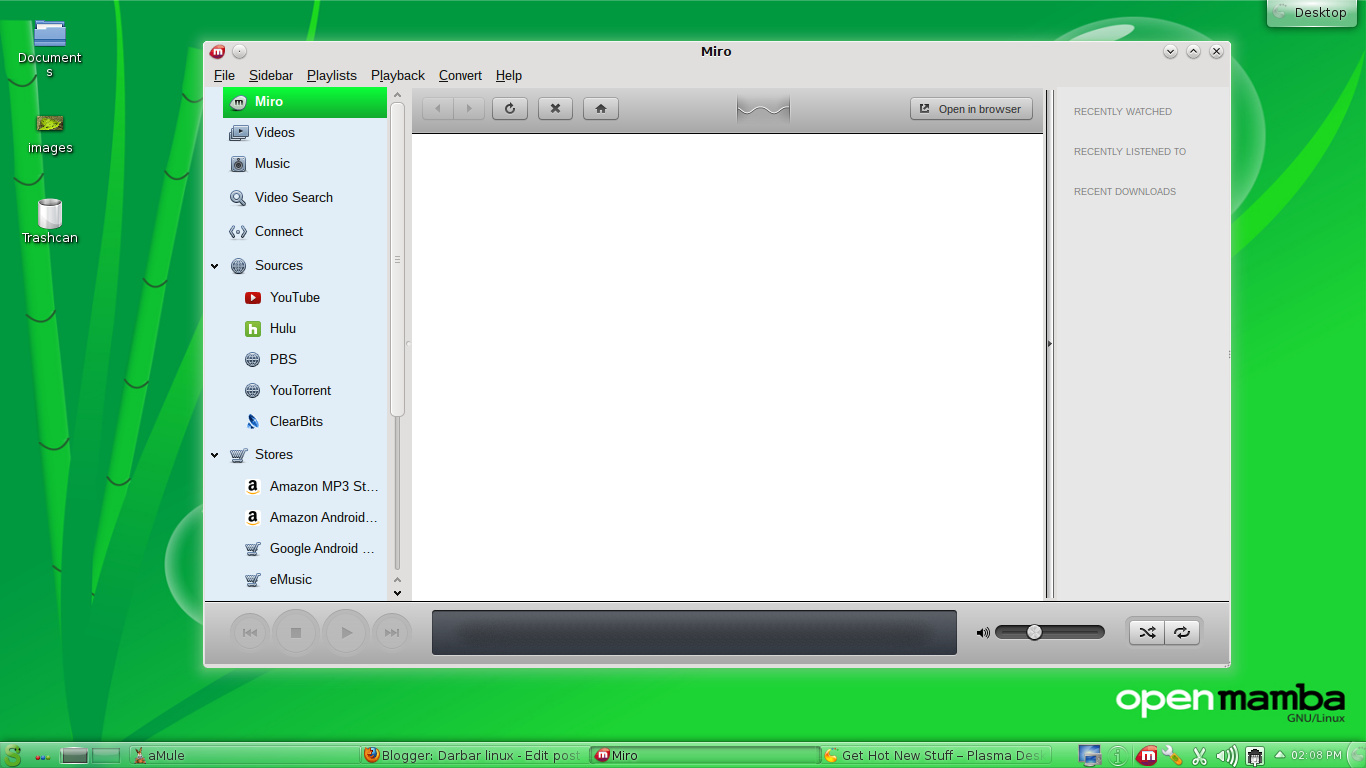This screenshot has height=768, width=1366.
Task: Enable repeat playback mode
Action: (1182, 632)
